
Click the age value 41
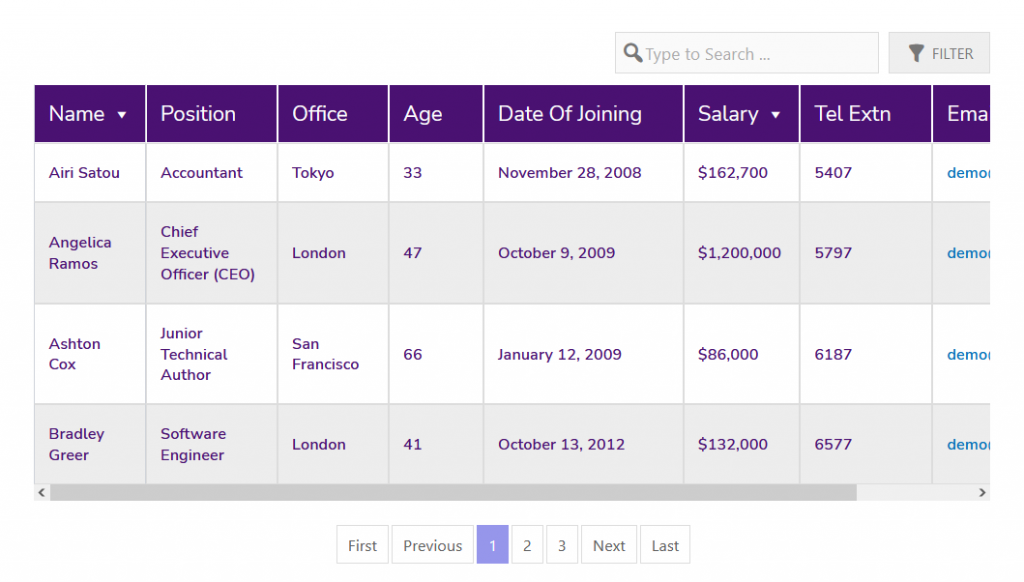coord(413,444)
